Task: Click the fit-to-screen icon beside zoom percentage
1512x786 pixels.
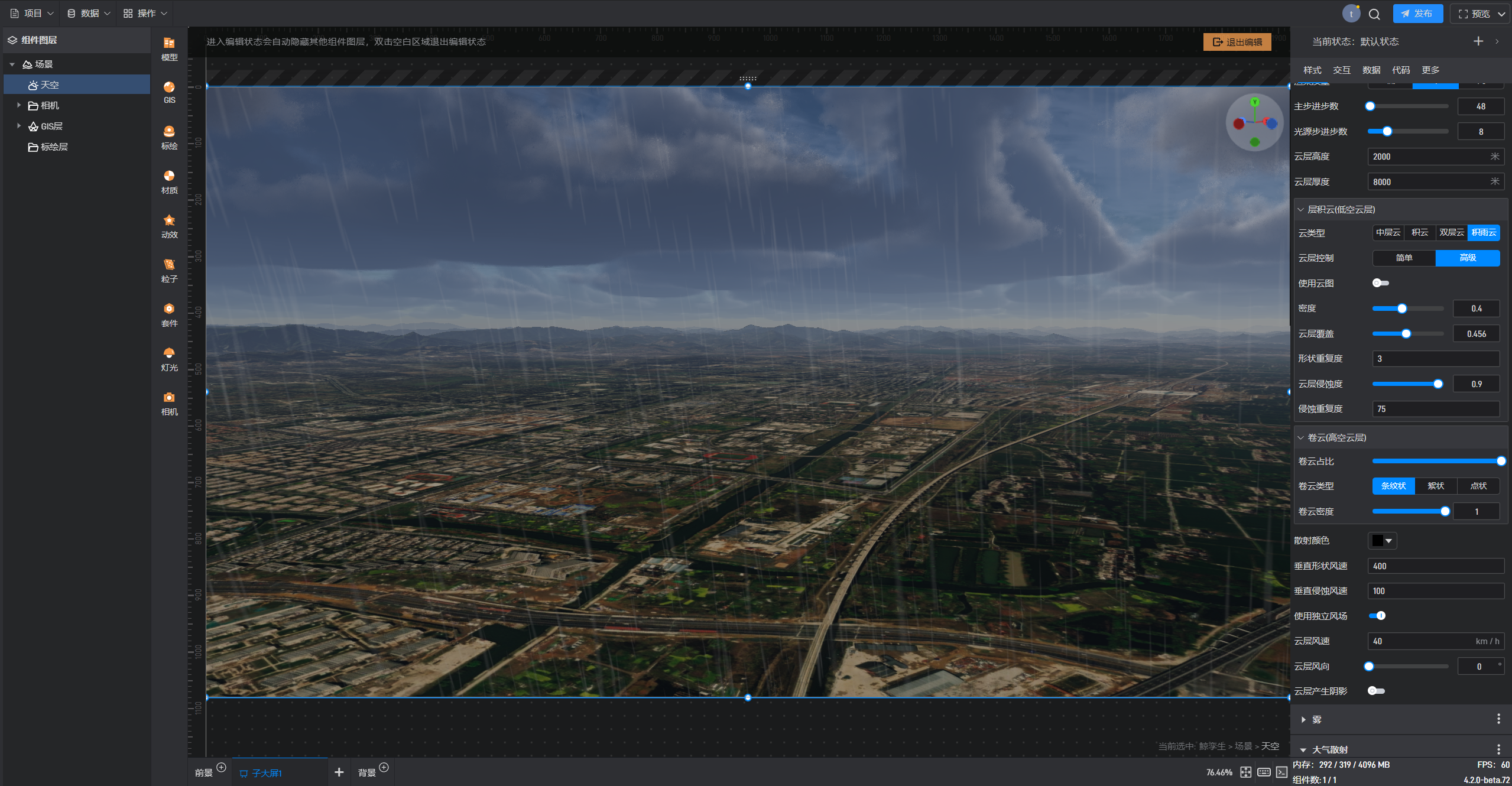Action: [1245, 772]
